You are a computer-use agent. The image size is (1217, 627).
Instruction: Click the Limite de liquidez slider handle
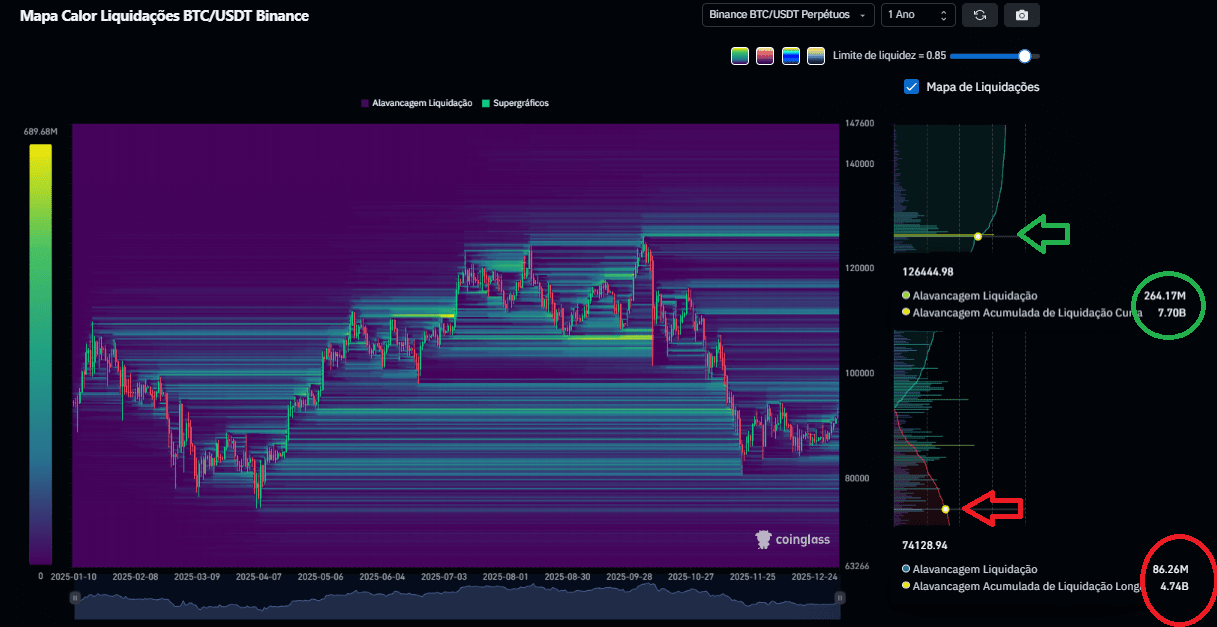tap(1024, 56)
